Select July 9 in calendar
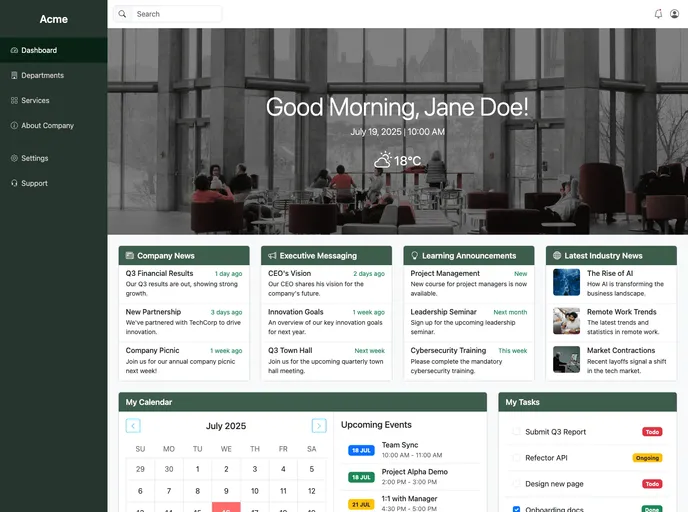The width and height of the screenshot is (688, 512). [x=226, y=491]
